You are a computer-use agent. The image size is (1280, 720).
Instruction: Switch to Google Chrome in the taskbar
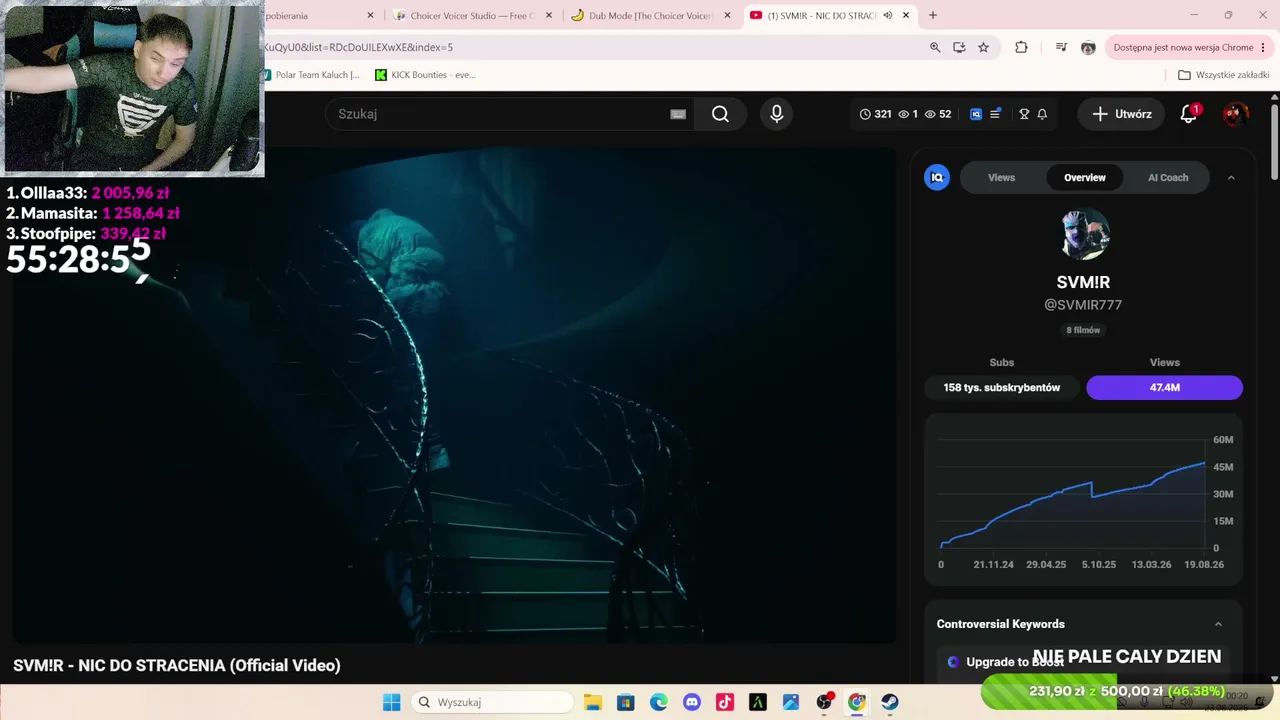click(856, 702)
